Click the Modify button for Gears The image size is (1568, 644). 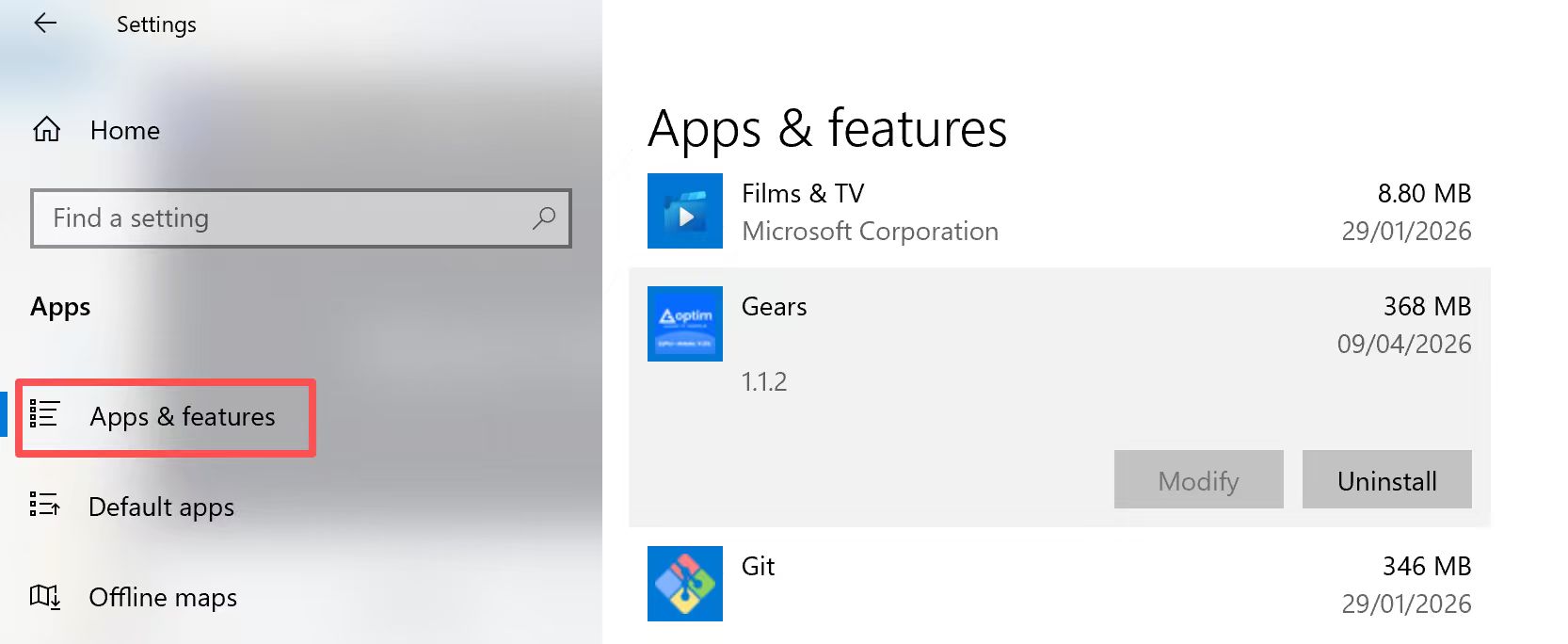click(1199, 479)
